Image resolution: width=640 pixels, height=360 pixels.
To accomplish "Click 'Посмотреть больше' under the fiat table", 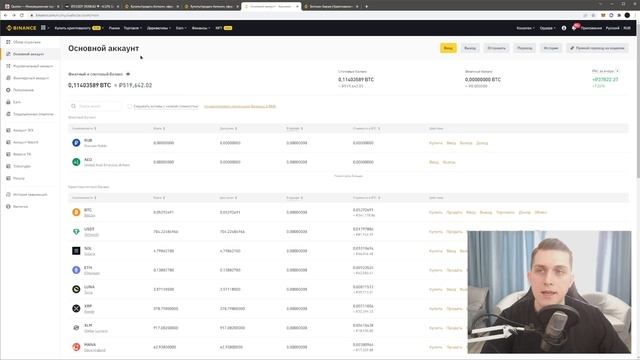I will tap(348, 176).
